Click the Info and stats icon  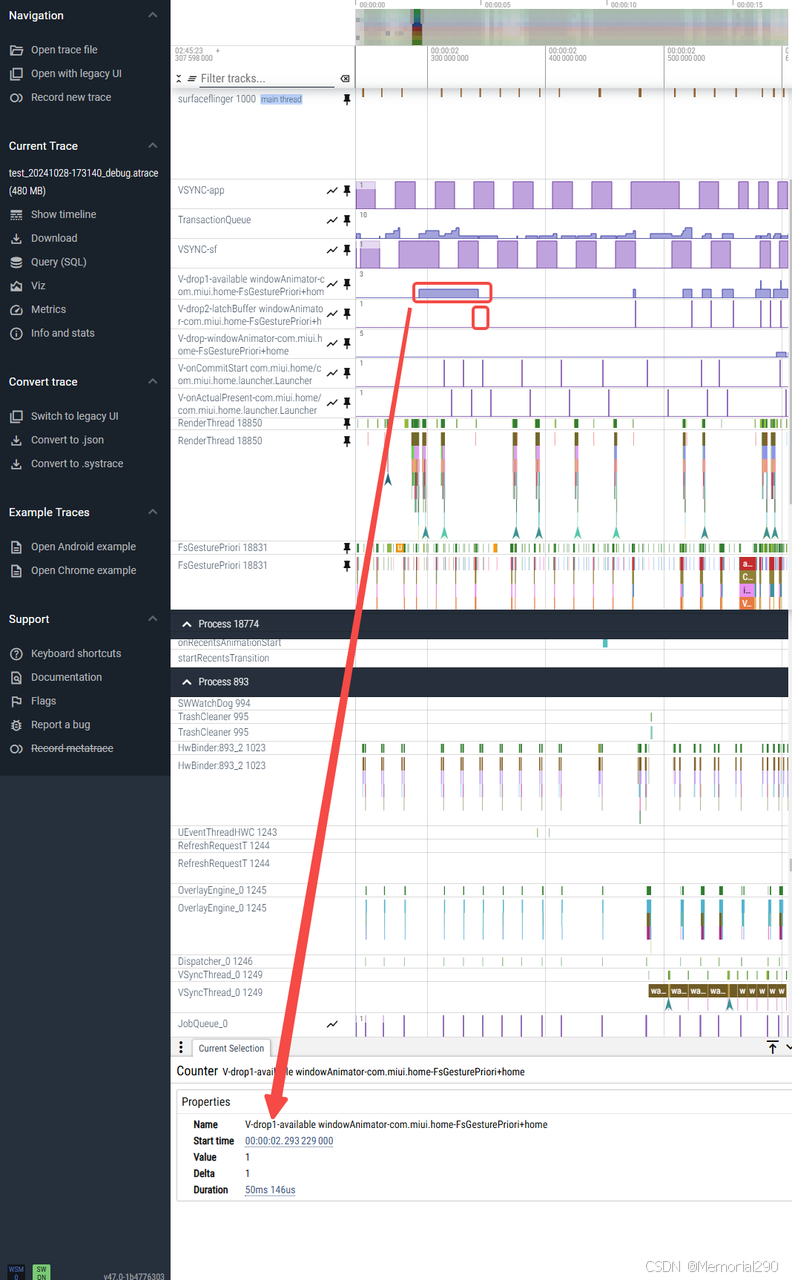point(15,333)
